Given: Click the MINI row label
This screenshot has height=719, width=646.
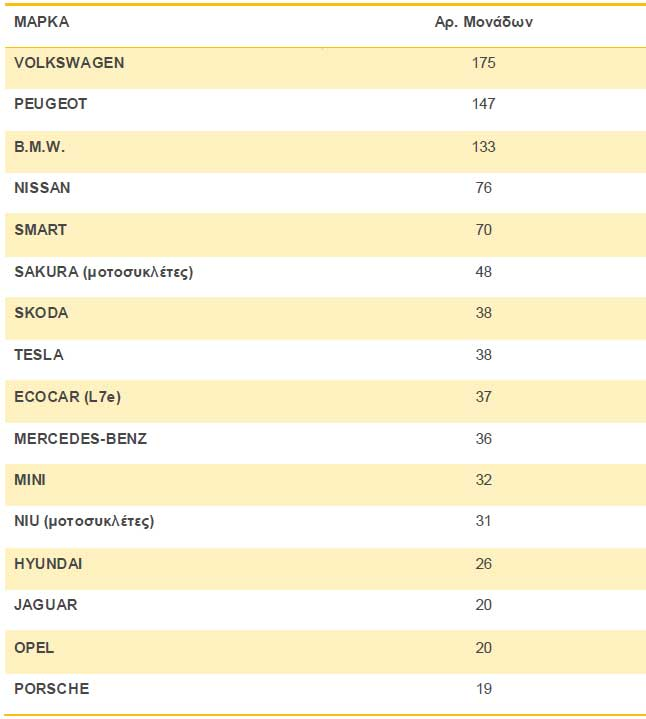Looking at the screenshot, I should coord(30,480).
